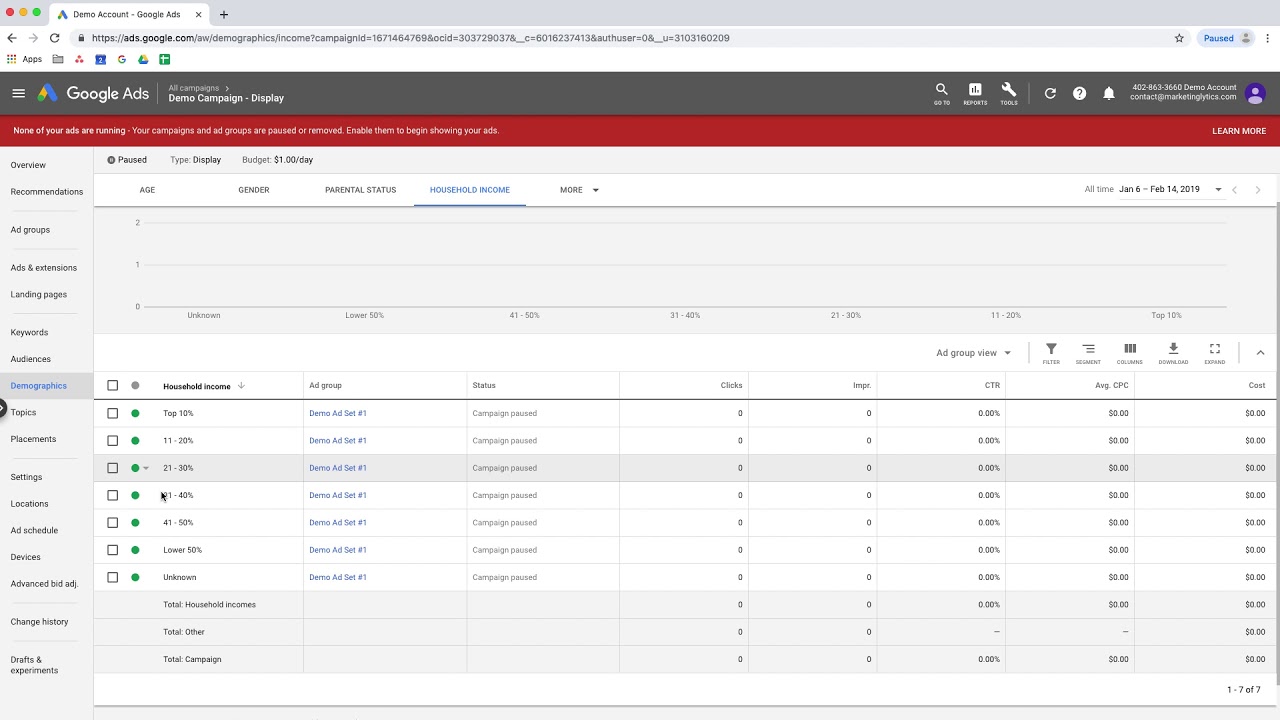Viewport: 1280px width, 720px height.
Task: Open the Apps bookmarks shortcut
Action: [x=25, y=59]
